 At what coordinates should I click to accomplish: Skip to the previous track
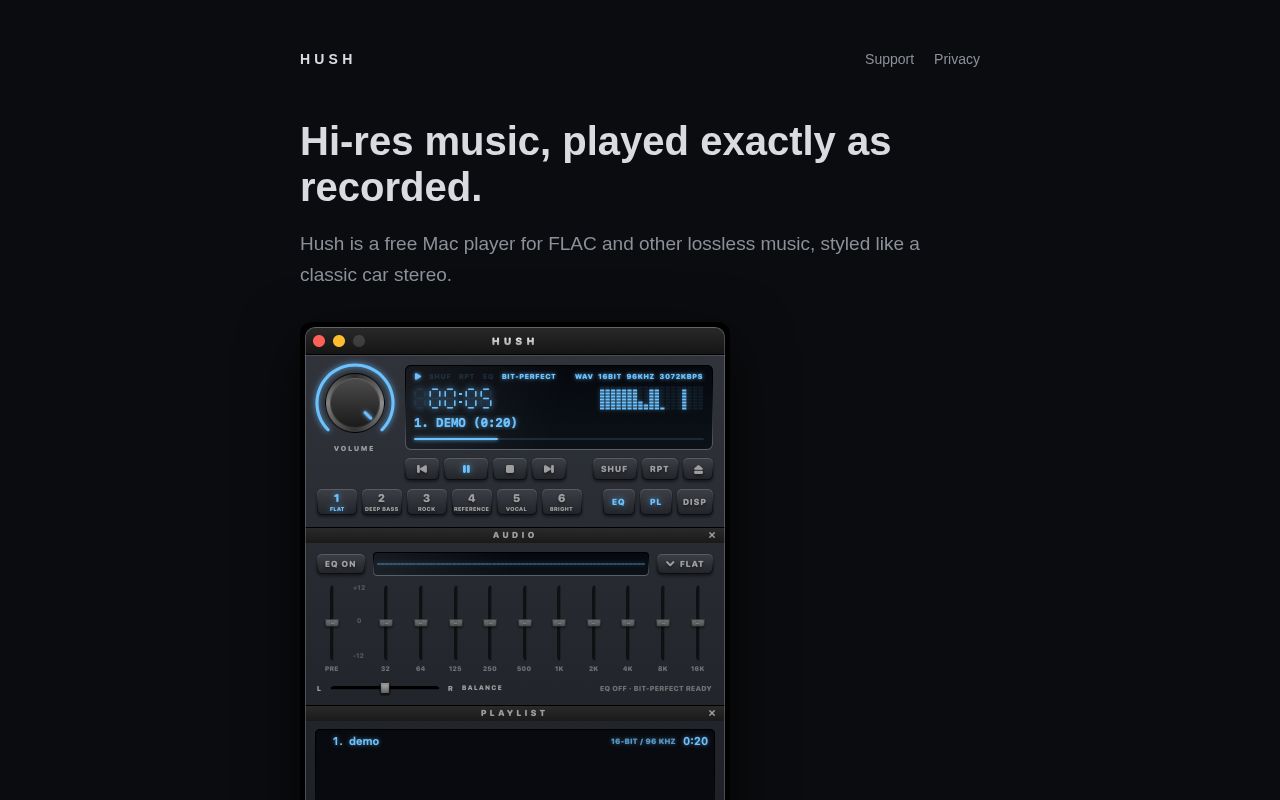[x=422, y=469]
